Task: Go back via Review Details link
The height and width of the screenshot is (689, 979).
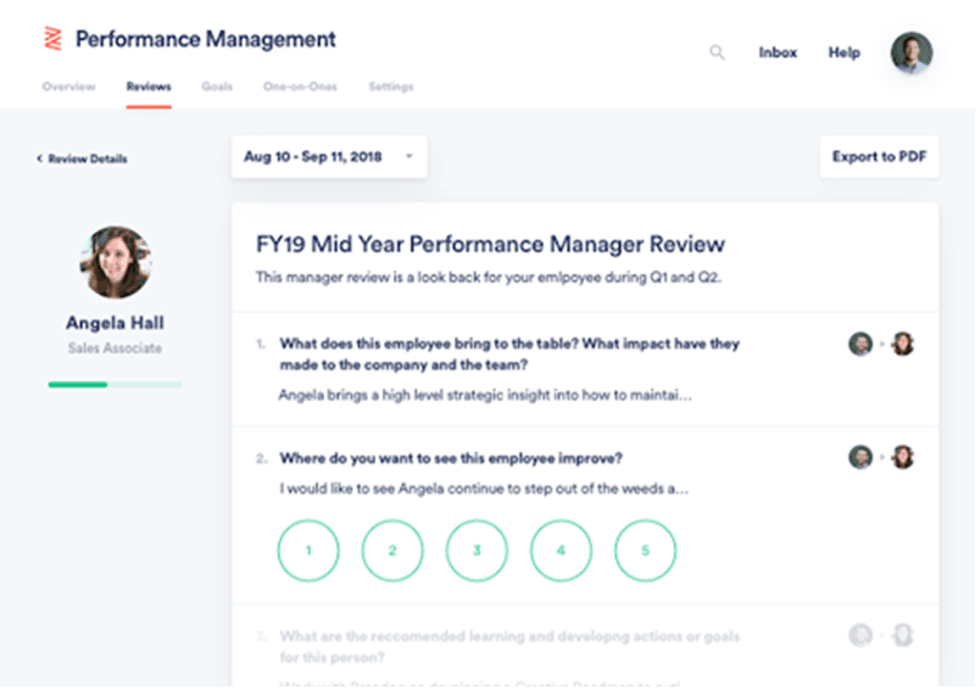Action: click(82, 159)
